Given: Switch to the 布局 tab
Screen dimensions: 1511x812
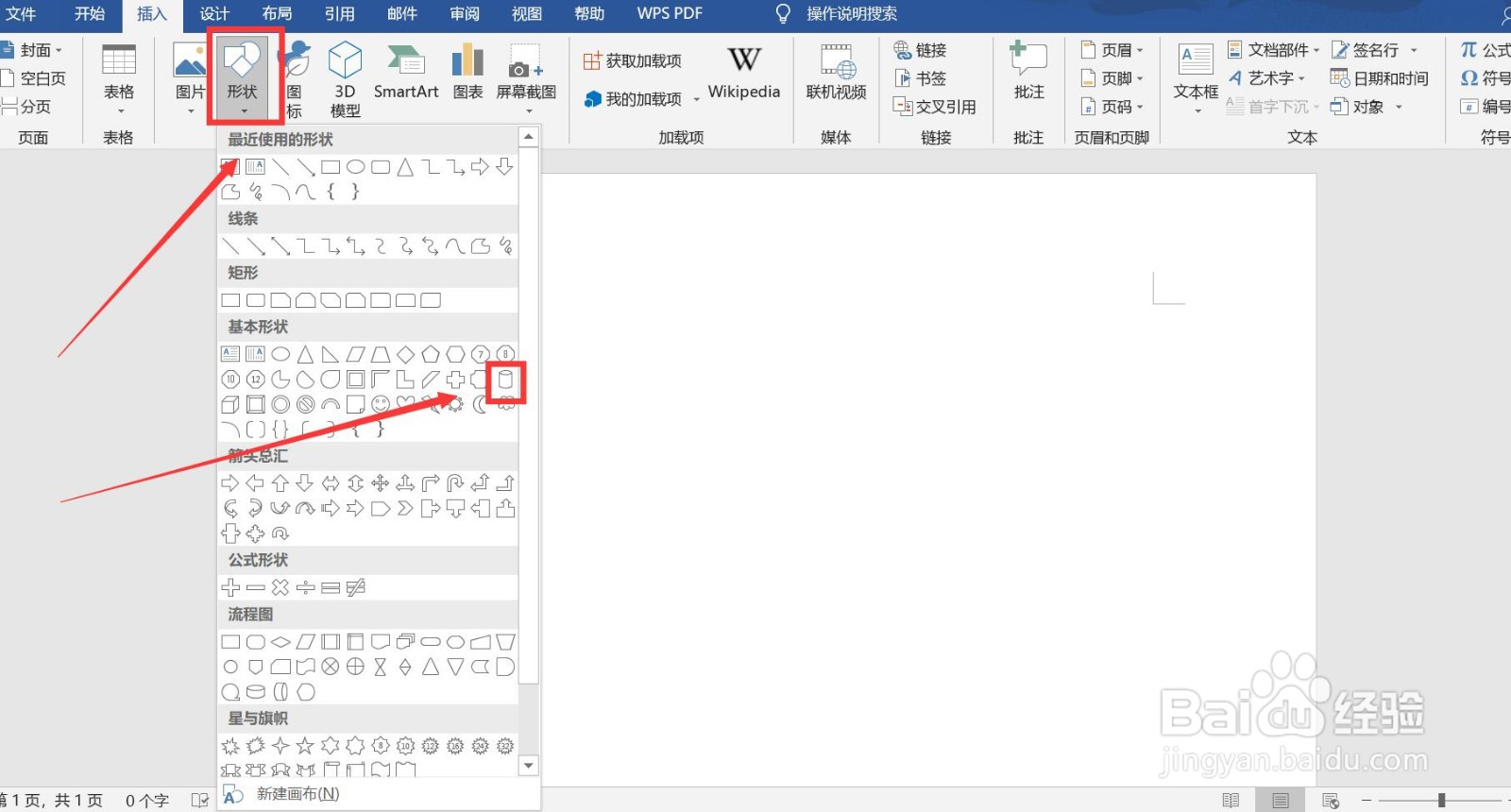Looking at the screenshot, I should [277, 14].
